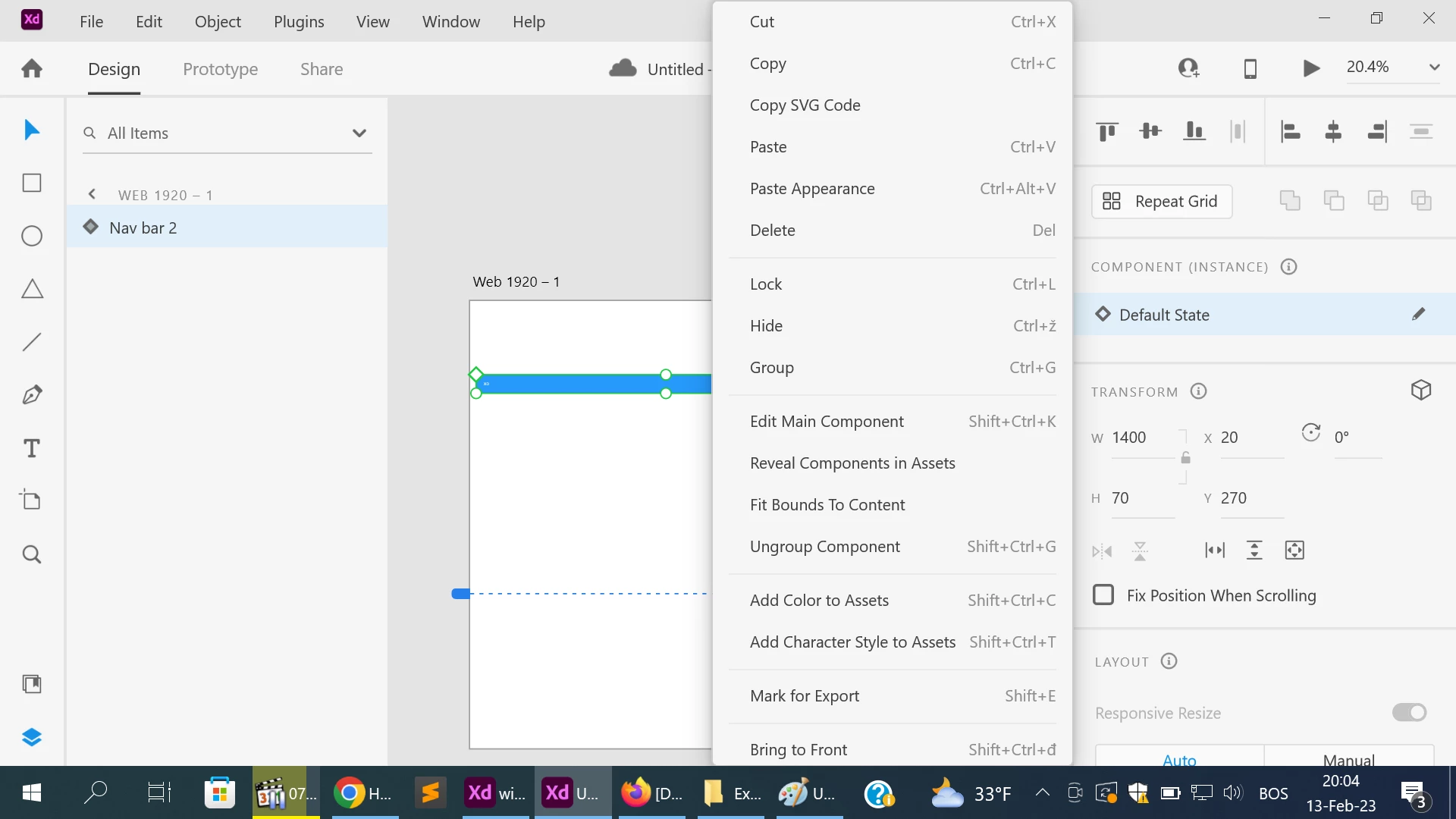Choose Ungroup Component from context menu
The height and width of the screenshot is (819, 1456).
click(824, 547)
